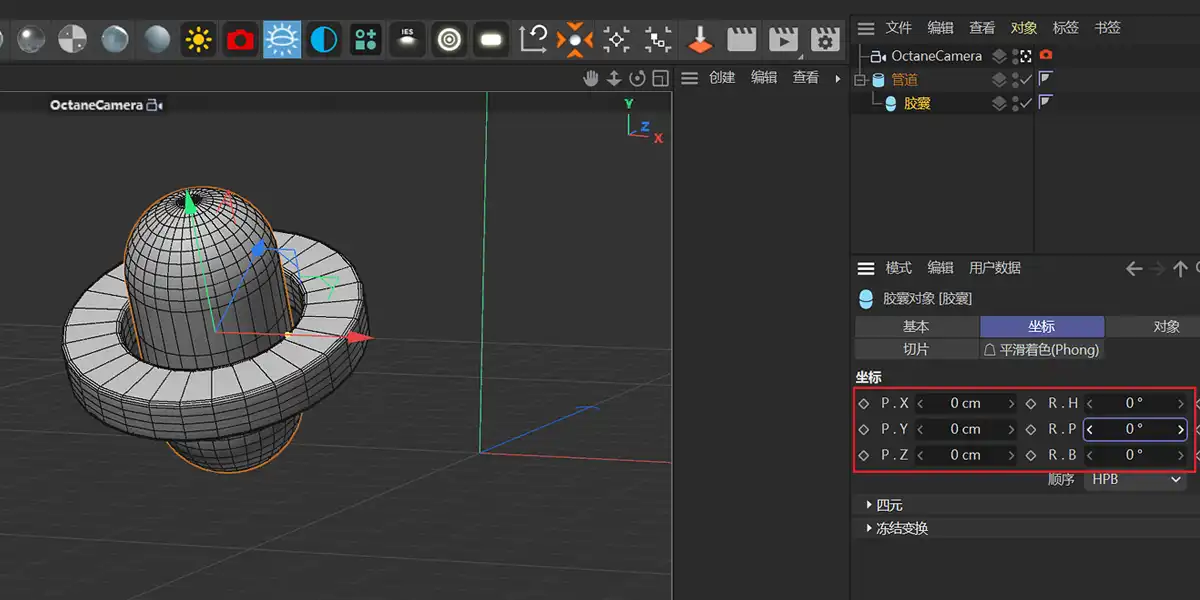Click the viewport pan hand icon
Viewport: 1200px width, 600px height.
591,78
